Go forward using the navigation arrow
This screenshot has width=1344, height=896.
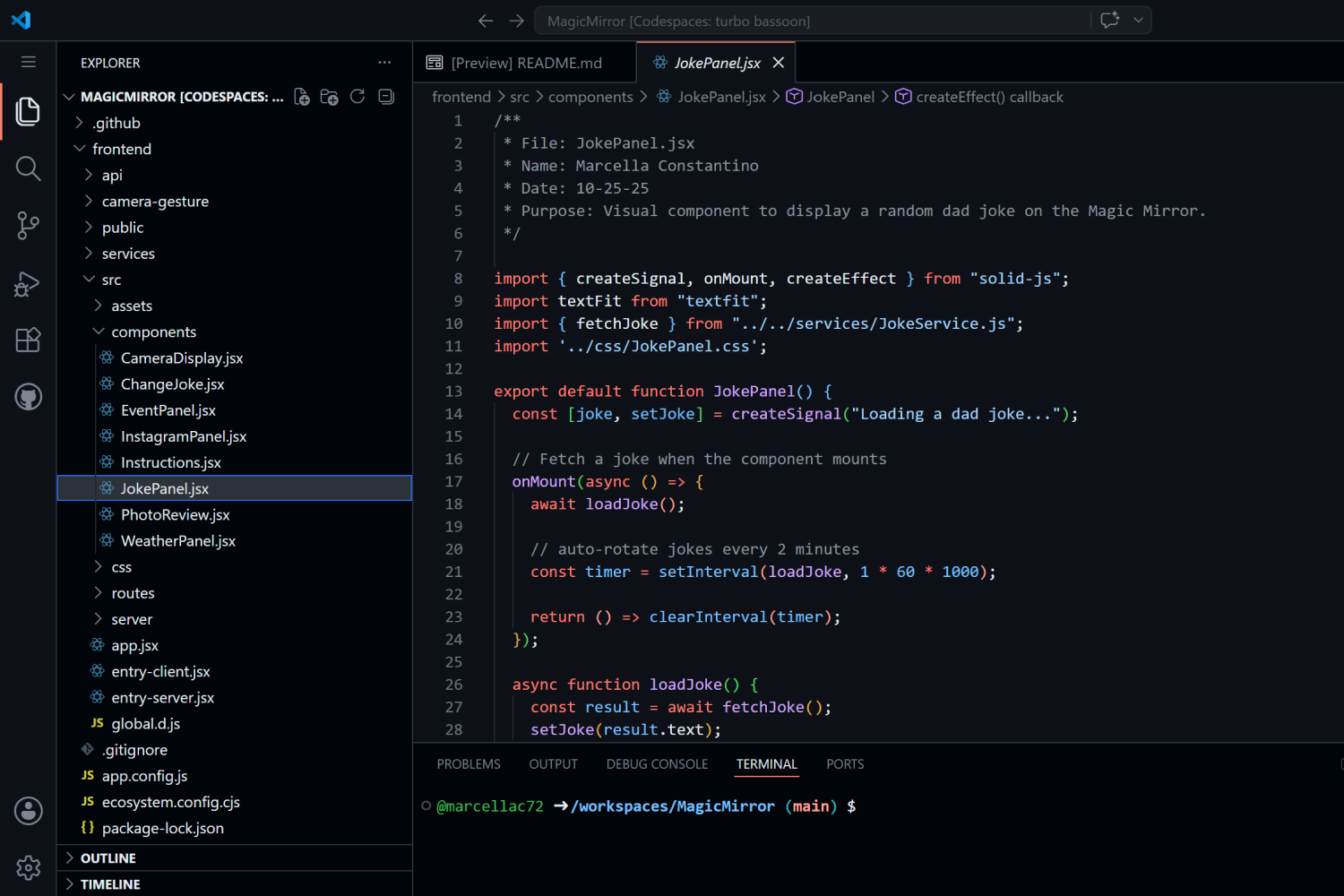point(517,21)
